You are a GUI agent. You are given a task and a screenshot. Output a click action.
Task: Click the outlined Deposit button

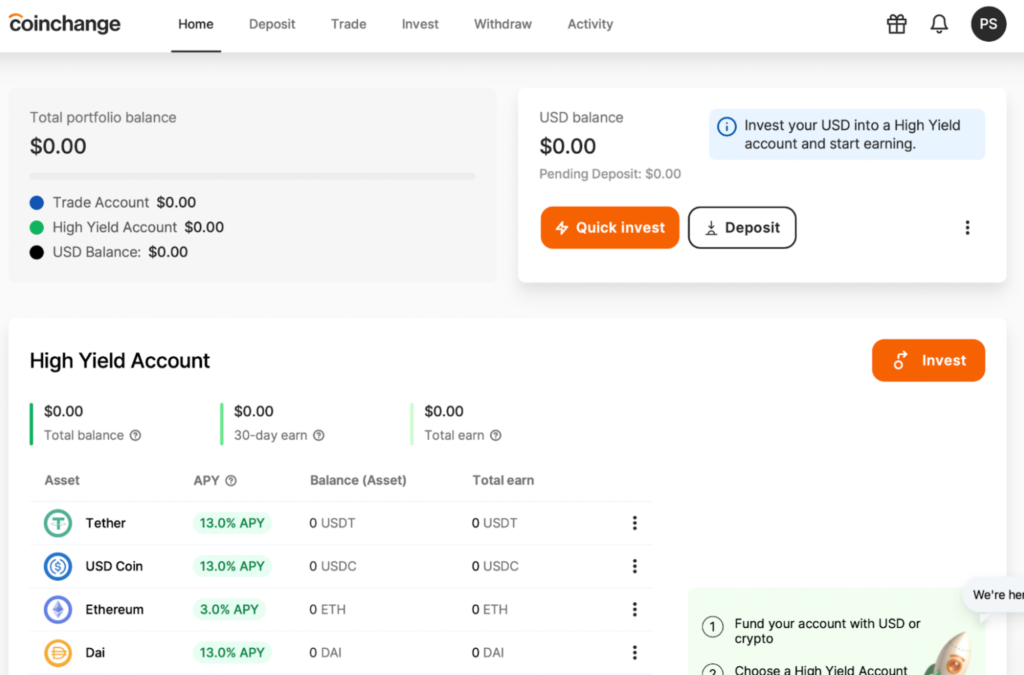click(x=742, y=228)
